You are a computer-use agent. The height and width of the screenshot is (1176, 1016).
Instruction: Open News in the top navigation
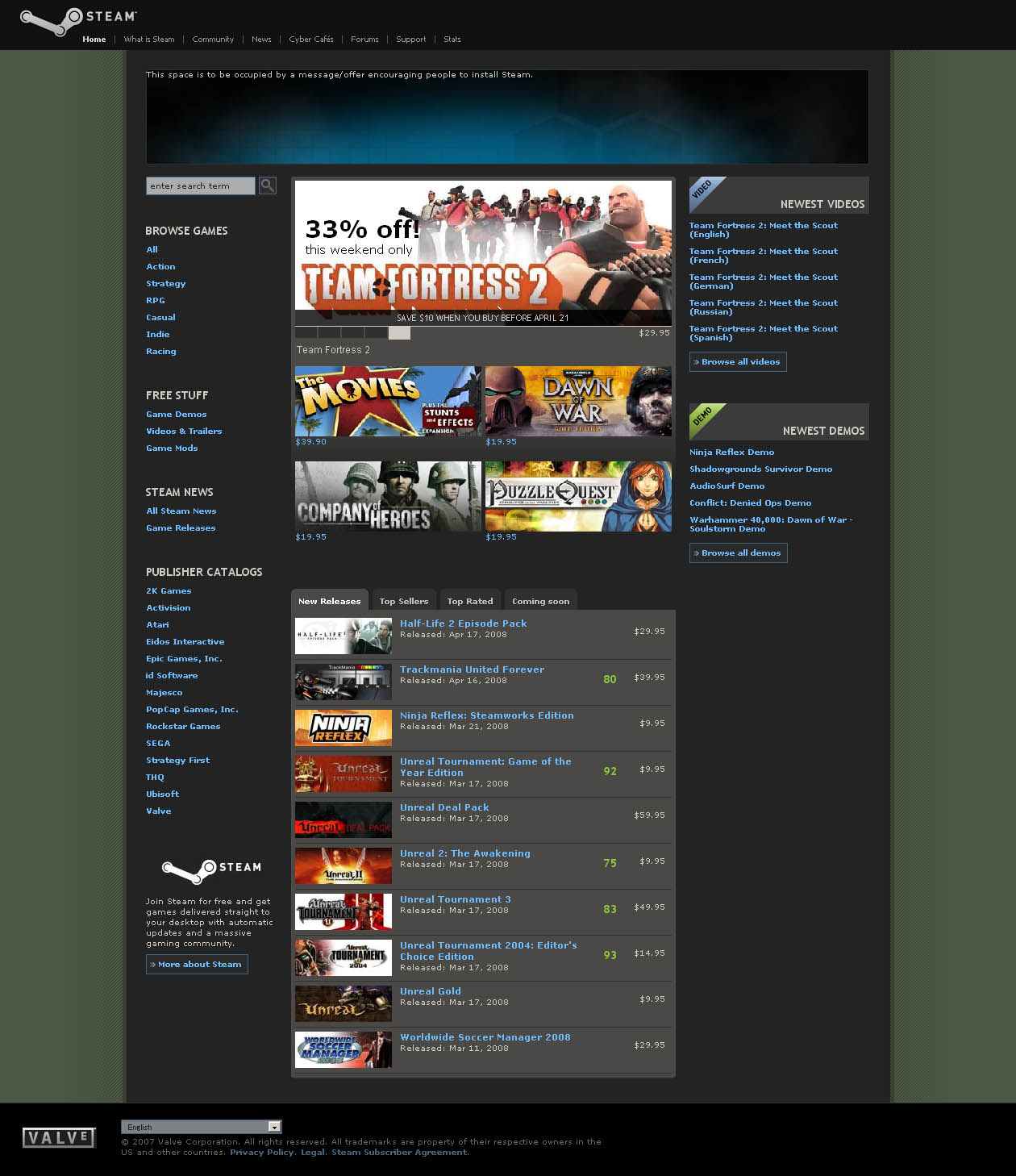click(261, 40)
